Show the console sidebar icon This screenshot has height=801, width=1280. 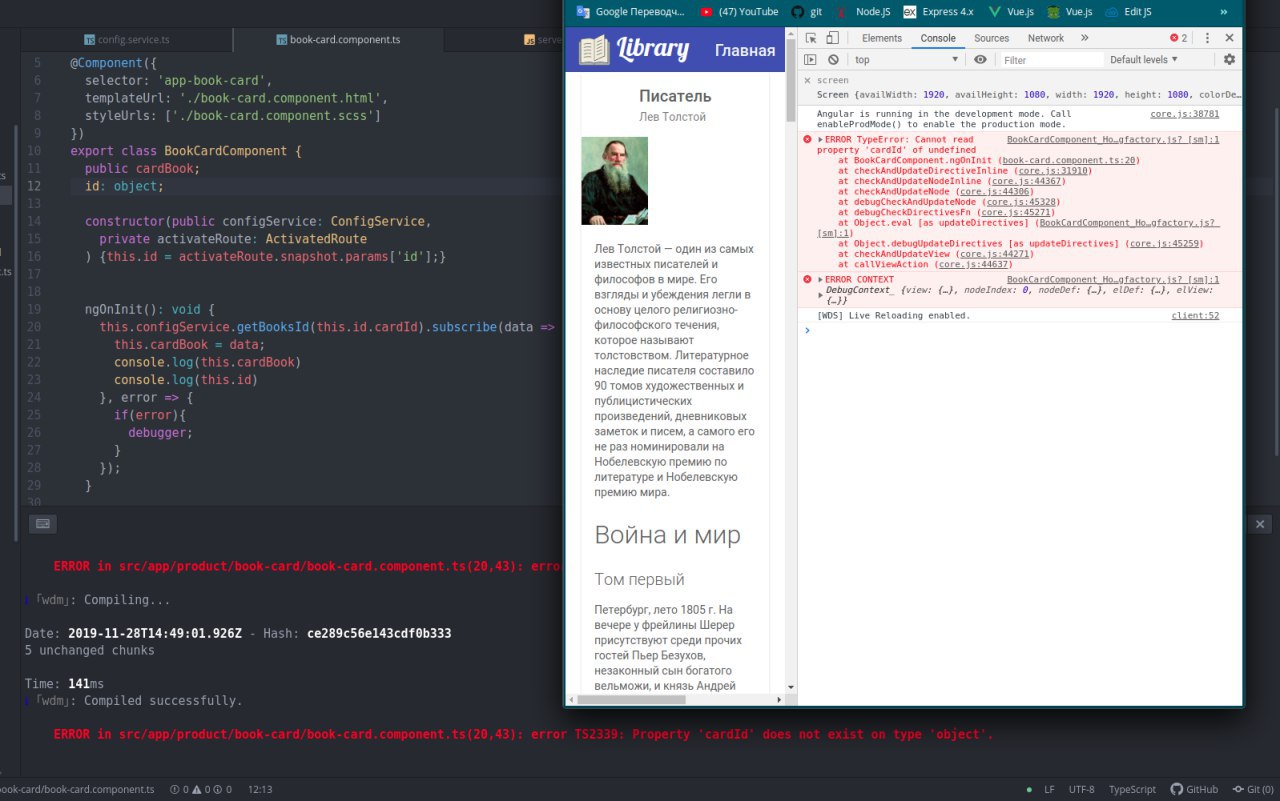coord(812,60)
